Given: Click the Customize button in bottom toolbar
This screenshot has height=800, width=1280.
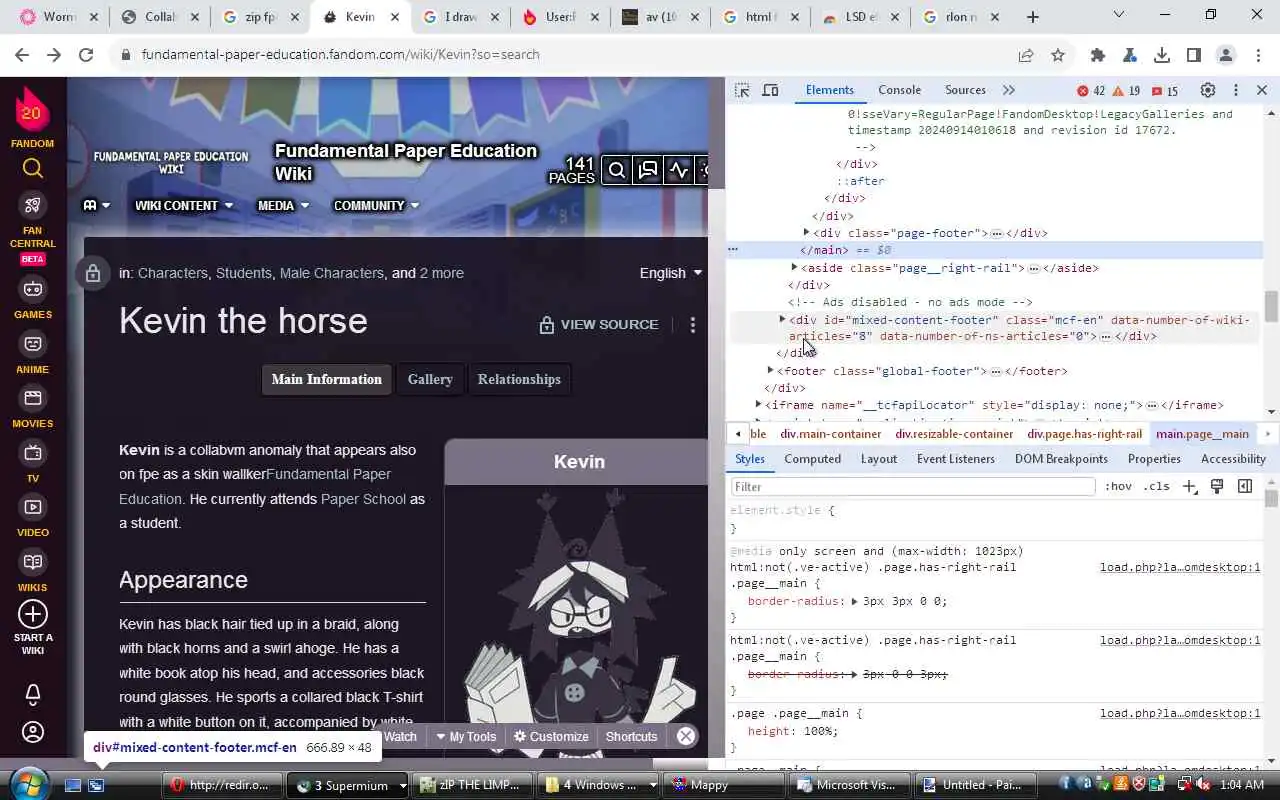Looking at the screenshot, I should click(551, 736).
